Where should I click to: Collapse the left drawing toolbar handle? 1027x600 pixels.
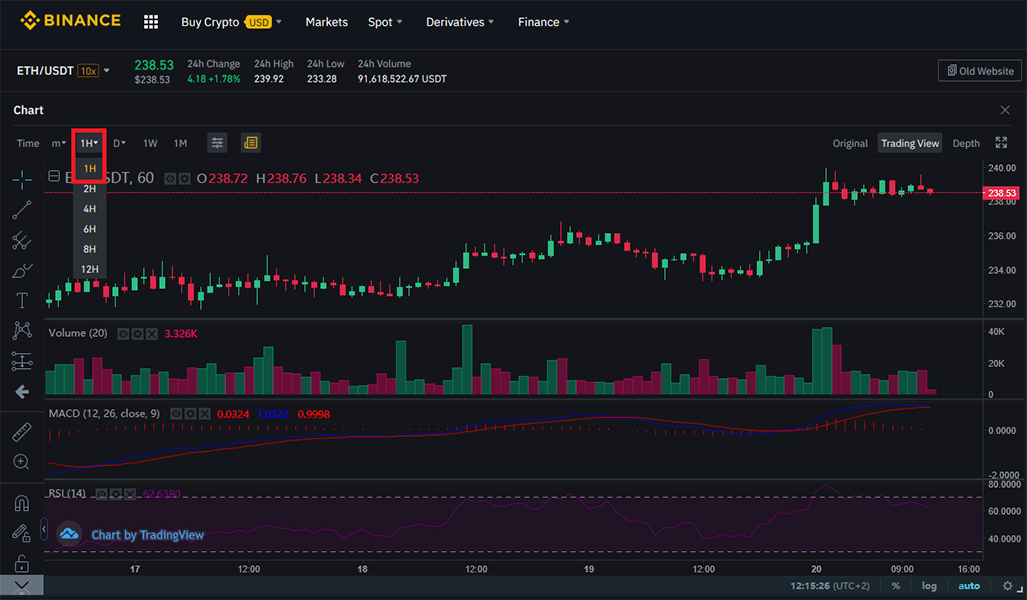pyautogui.click(x=44, y=529)
